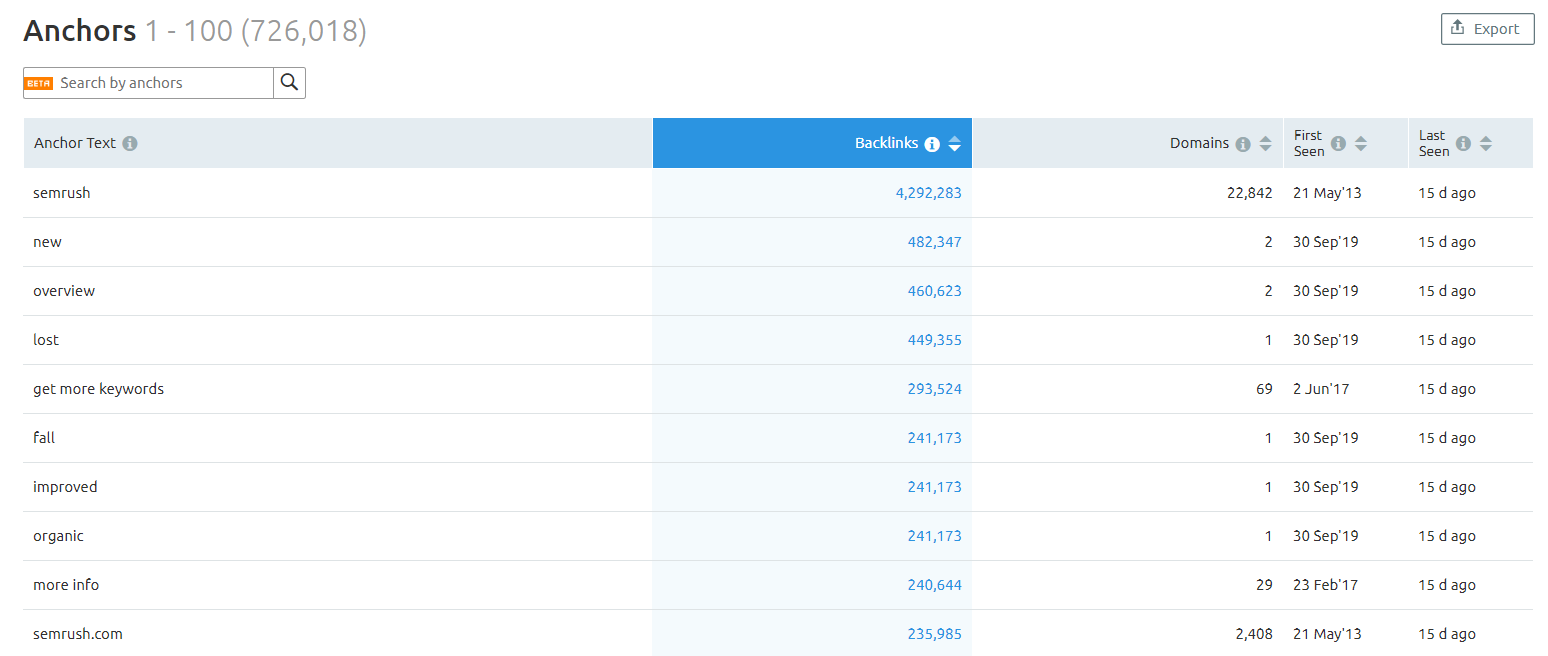
Task: Focus the Search by anchors field
Action: point(160,83)
